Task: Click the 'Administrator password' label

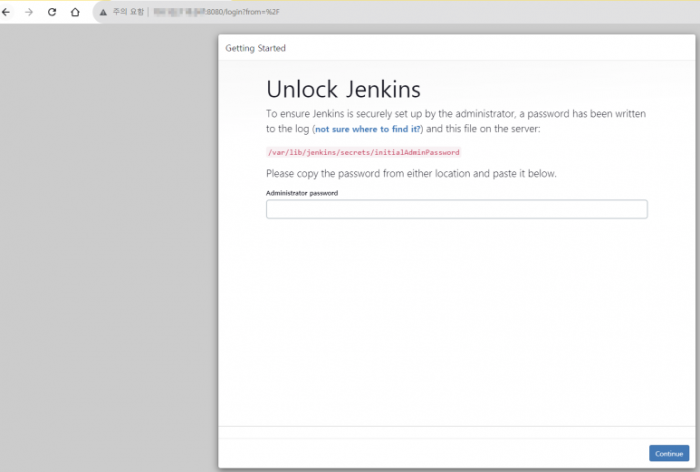Action: (x=302, y=193)
